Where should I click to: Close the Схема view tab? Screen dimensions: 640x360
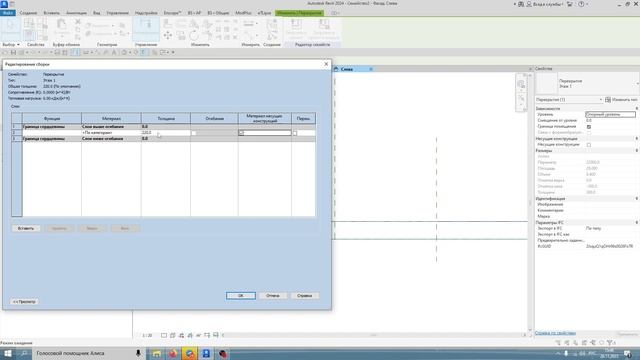pos(371,69)
